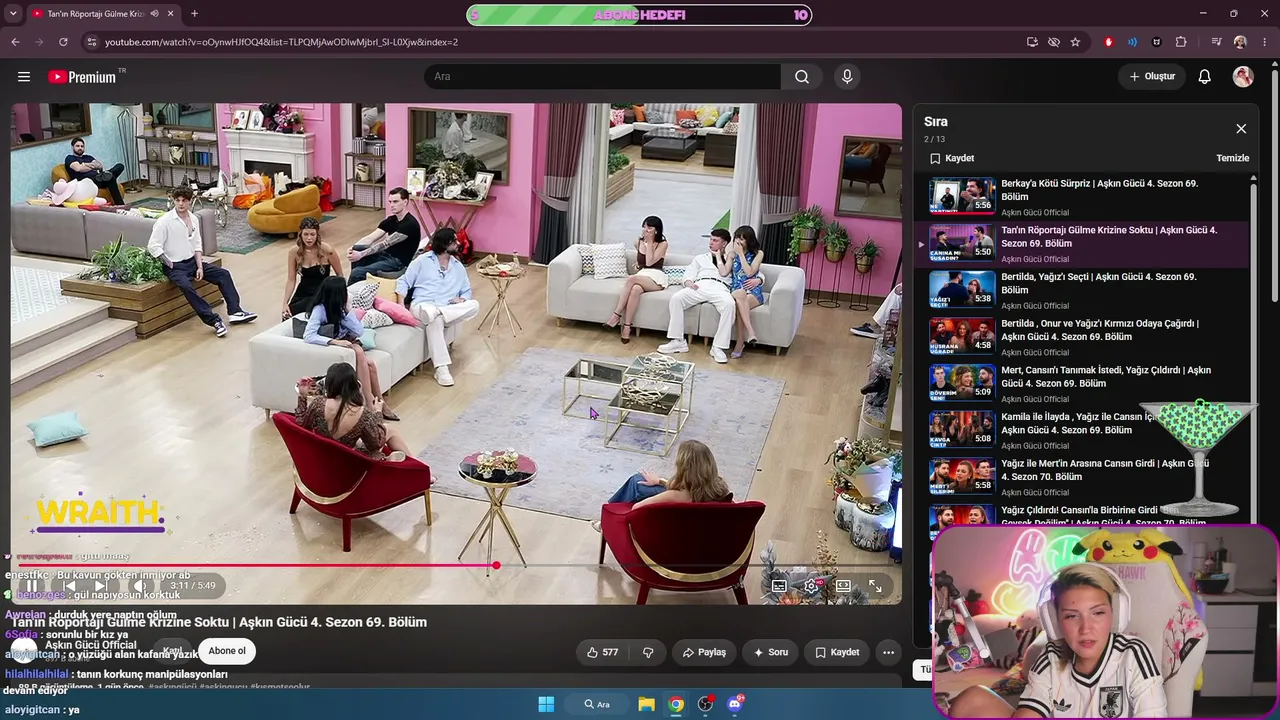Click the search magnifier button
Screen dimensions: 1280x720
tap(802, 77)
